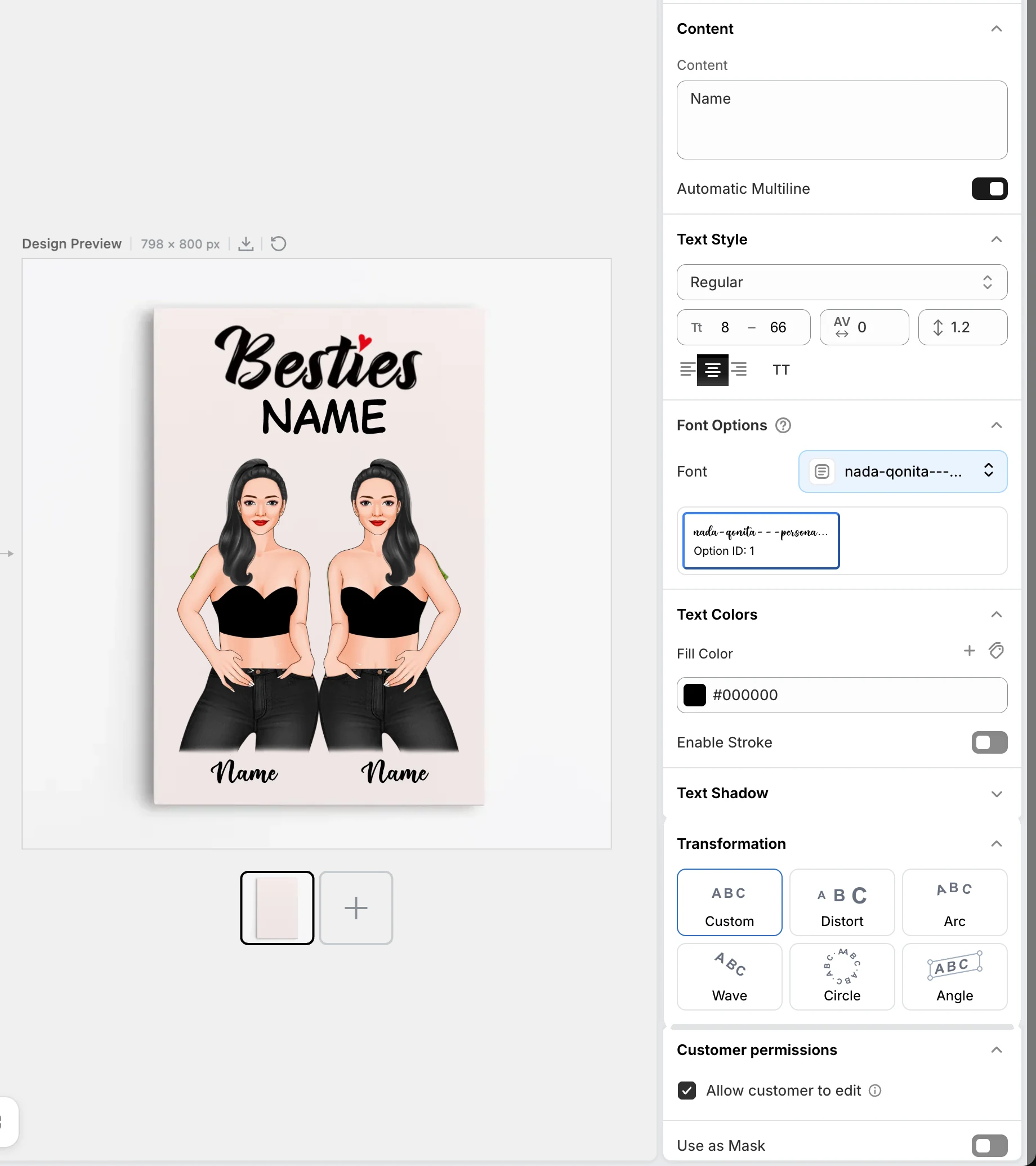Select the nada-qonita Option ID: 1 font card

point(761,541)
